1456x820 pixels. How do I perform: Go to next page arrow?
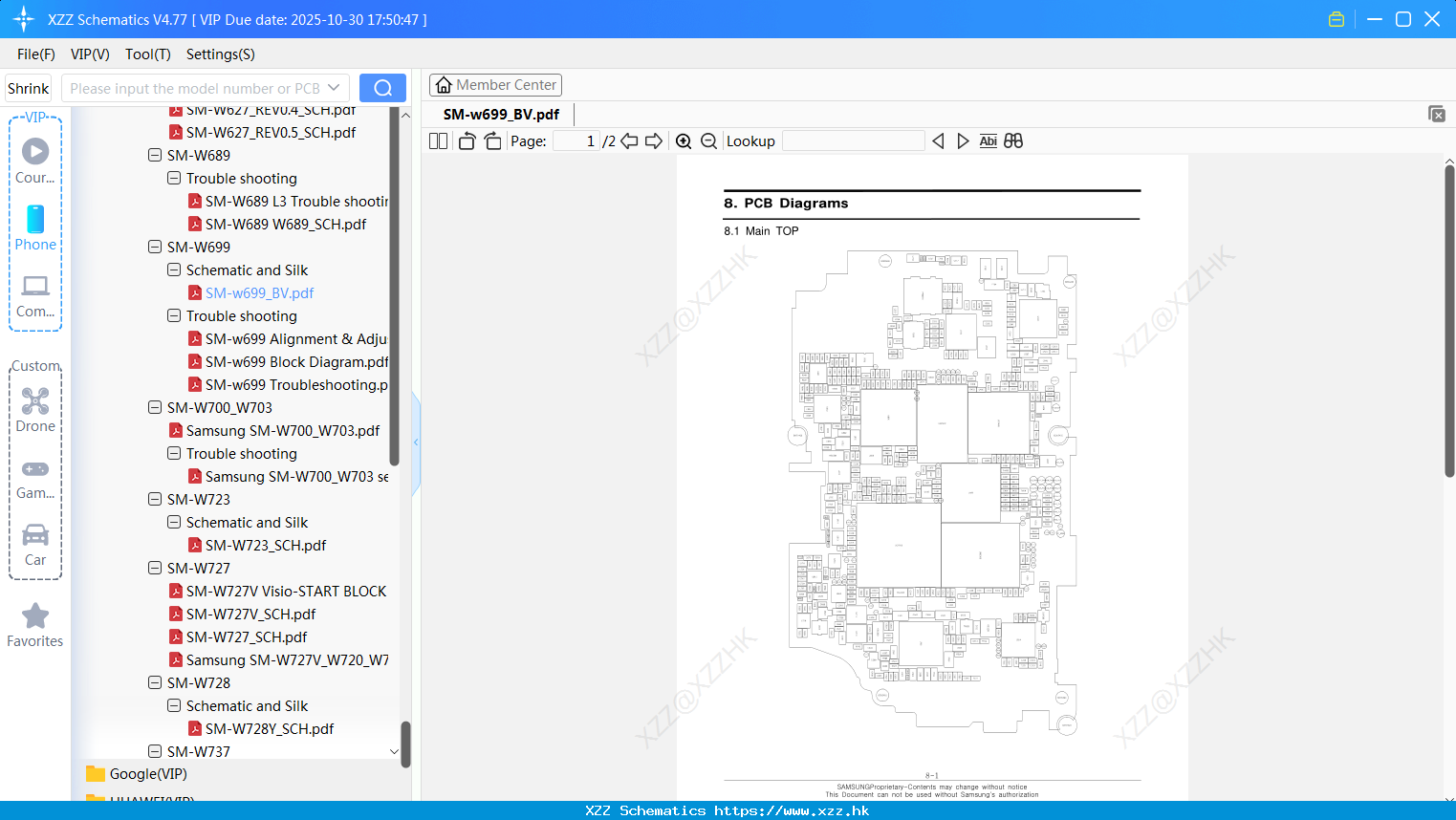click(x=654, y=140)
